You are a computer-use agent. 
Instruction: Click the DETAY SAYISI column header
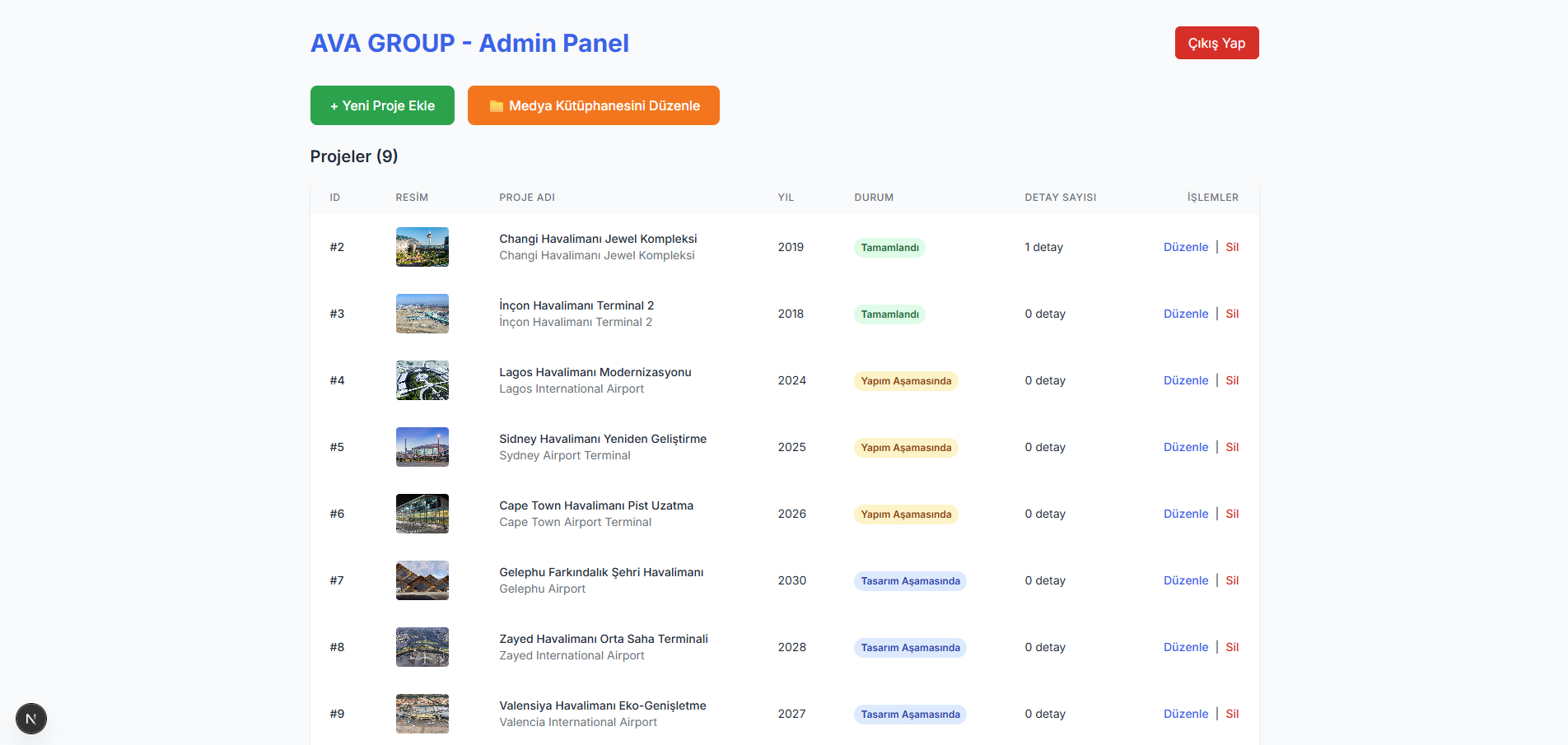[1060, 198]
